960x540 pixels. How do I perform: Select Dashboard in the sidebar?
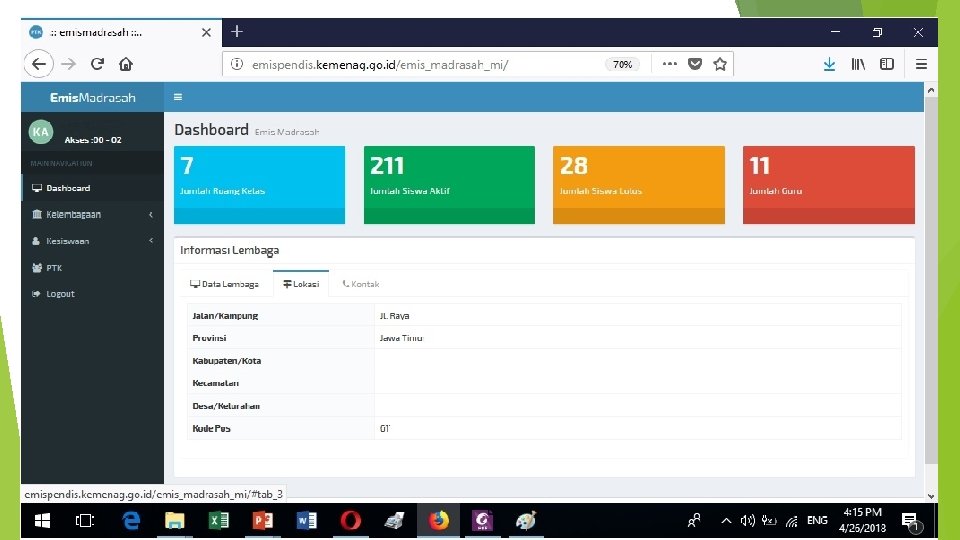(92, 188)
